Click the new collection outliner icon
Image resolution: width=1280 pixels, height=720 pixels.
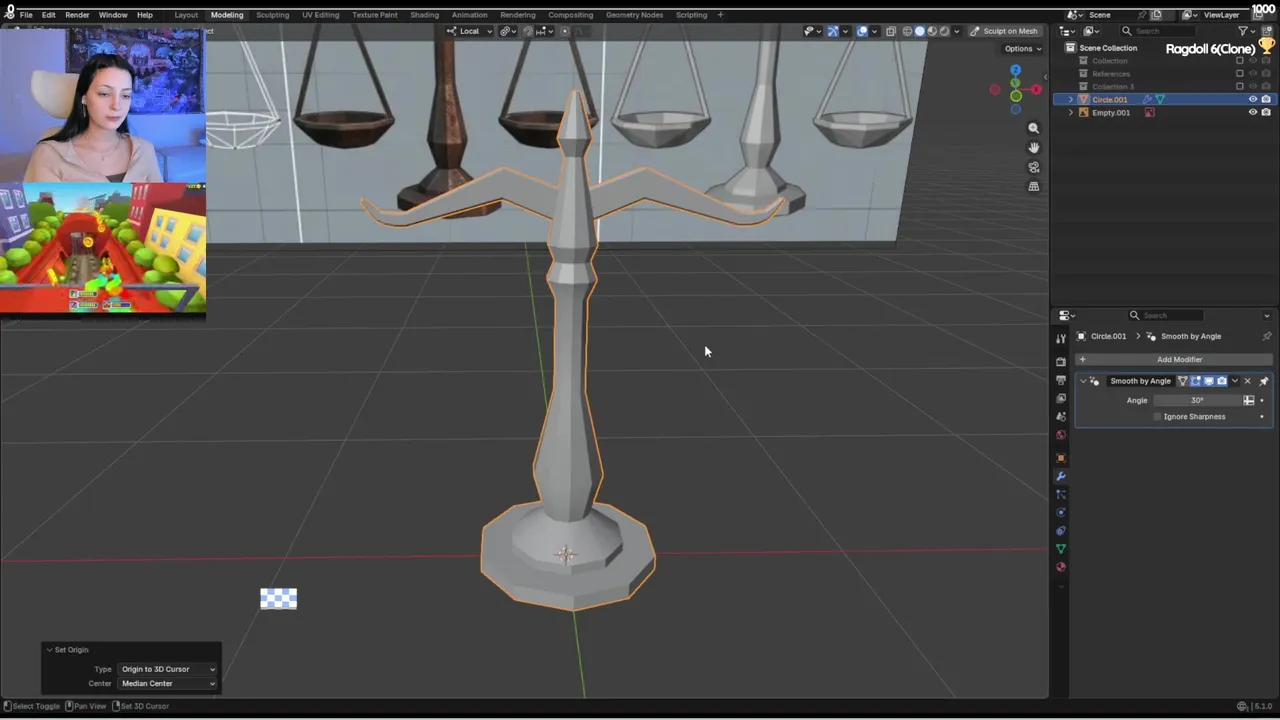click(x=1267, y=31)
